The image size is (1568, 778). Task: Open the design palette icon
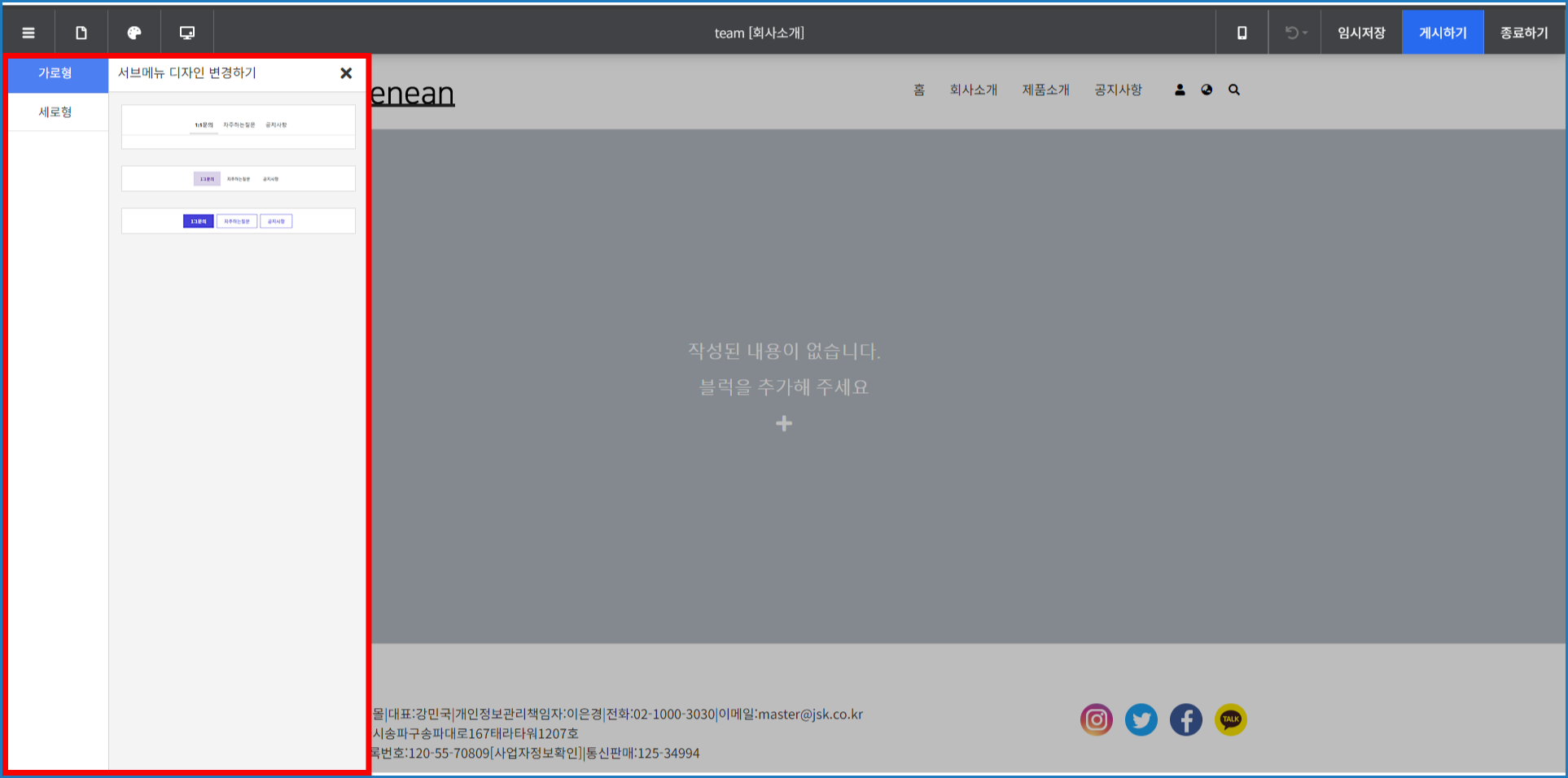tap(134, 33)
